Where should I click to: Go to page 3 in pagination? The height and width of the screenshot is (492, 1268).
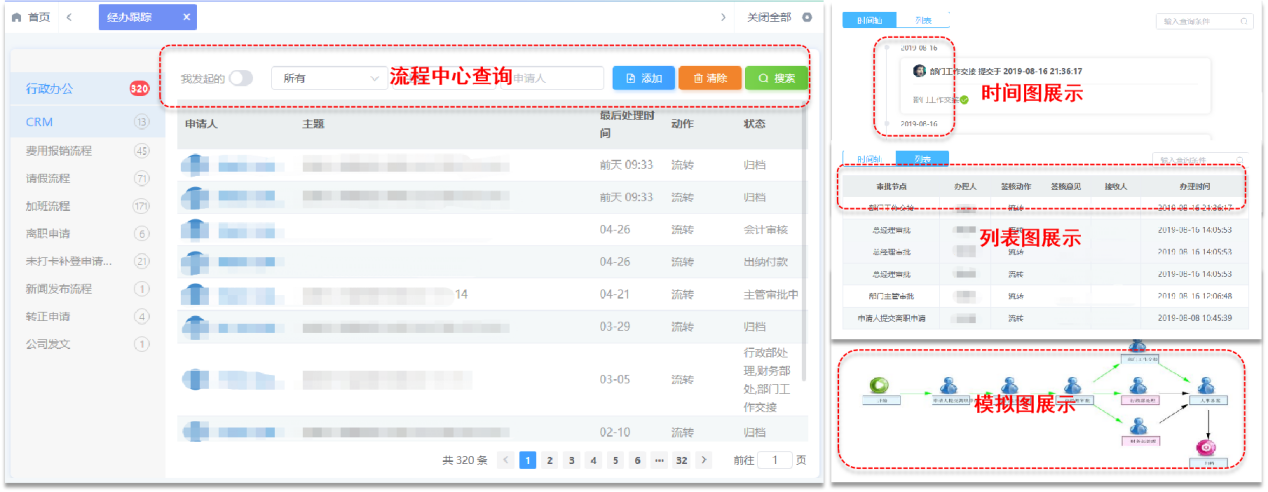[x=571, y=460]
